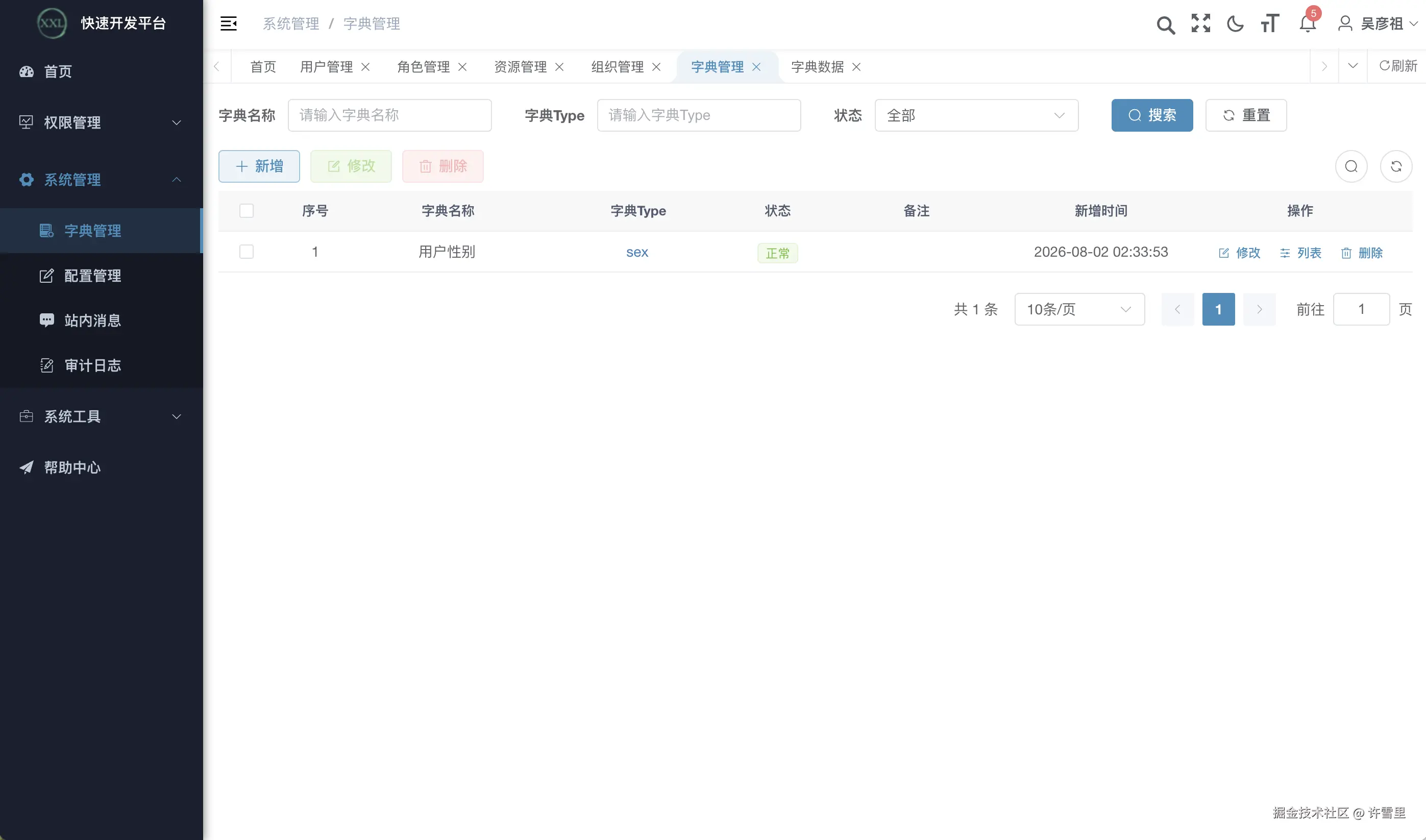Click the 字典管理 breadcrumb text
Viewport: 1426px width, 840px height.
click(372, 24)
